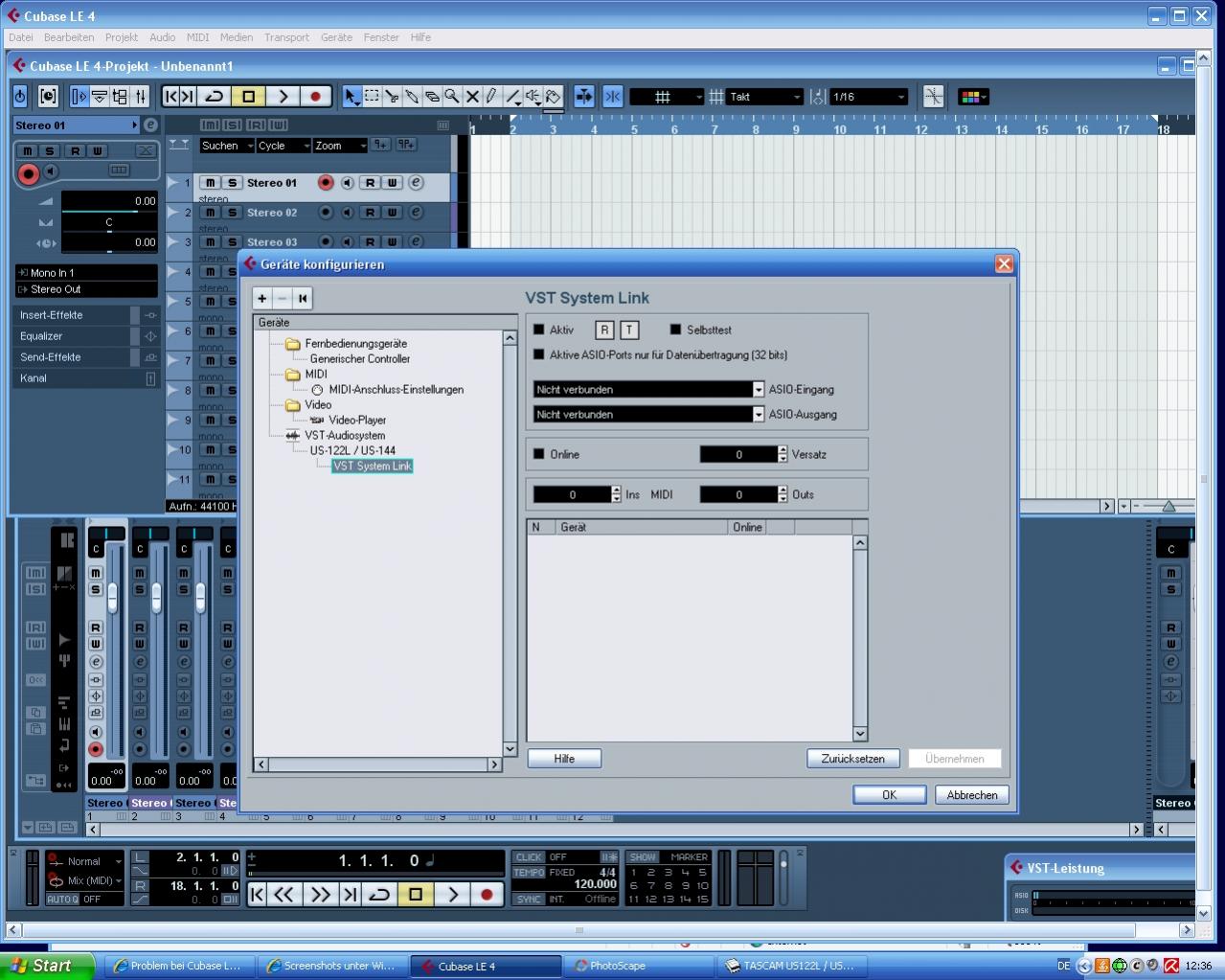Select the Zoom magnifier tool

[x=452, y=97]
